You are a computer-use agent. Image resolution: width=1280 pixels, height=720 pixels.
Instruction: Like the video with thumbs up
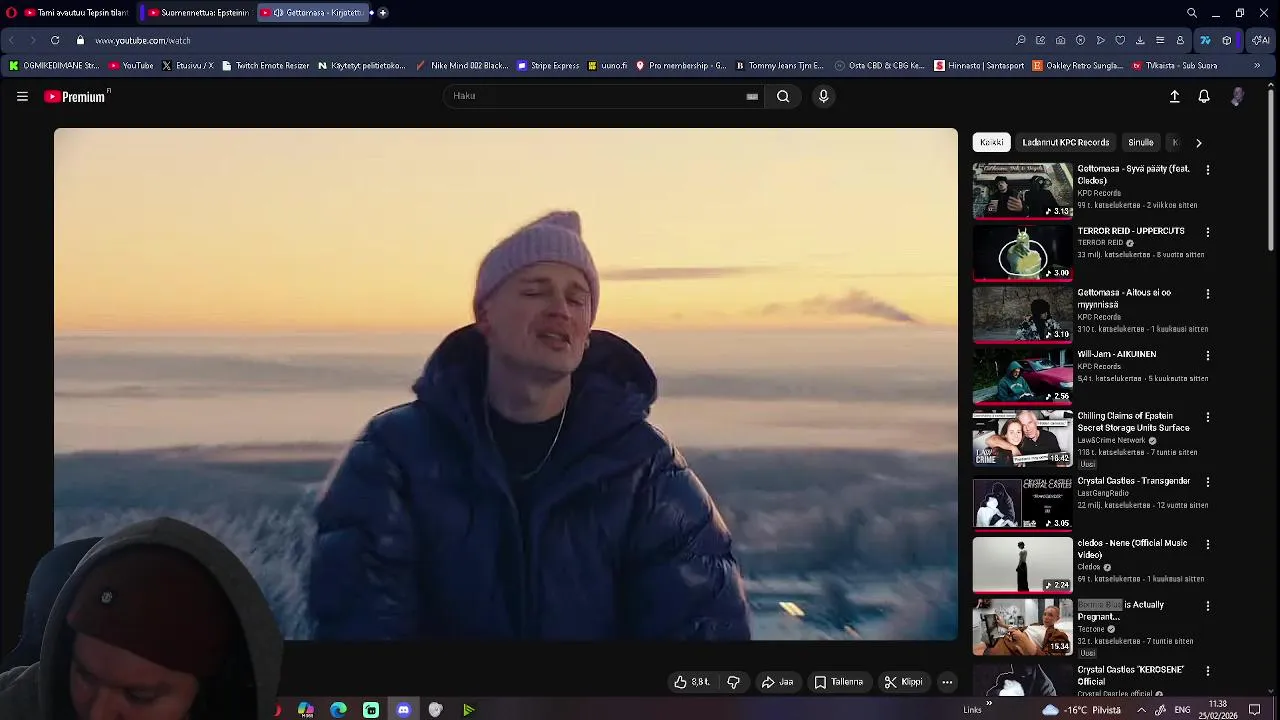(691, 682)
